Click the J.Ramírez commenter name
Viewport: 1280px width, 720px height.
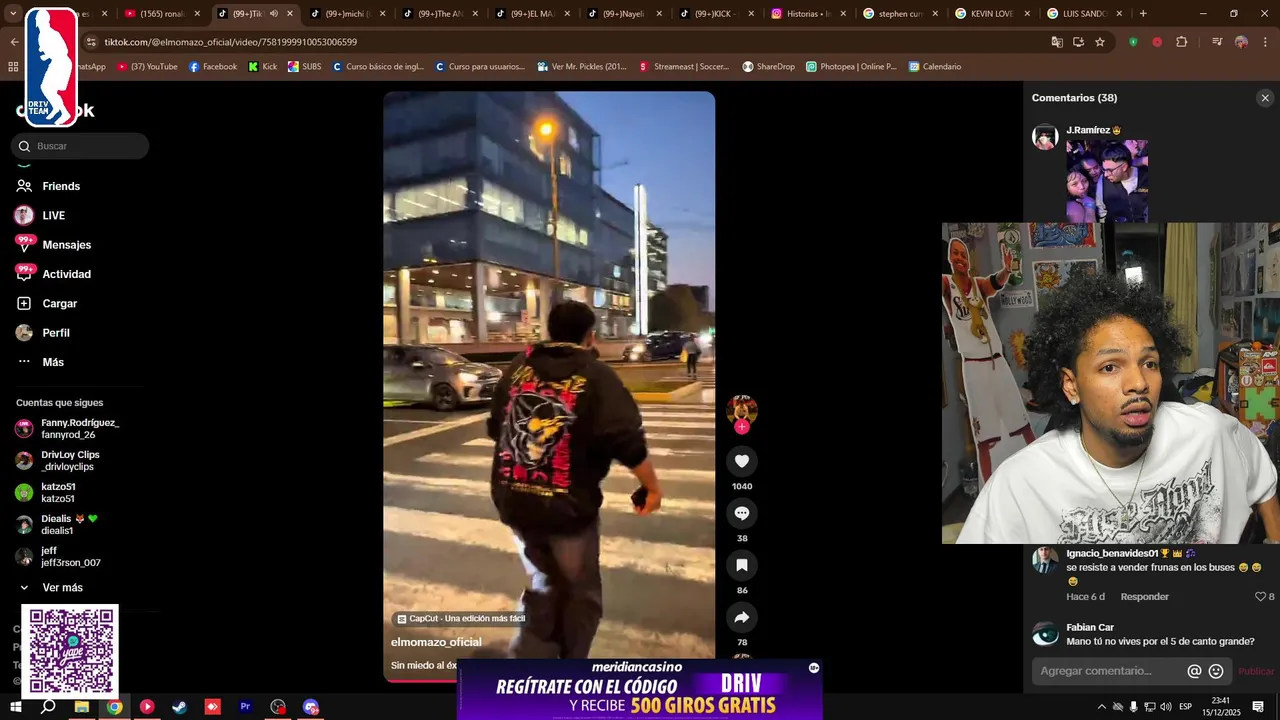[x=1088, y=130]
